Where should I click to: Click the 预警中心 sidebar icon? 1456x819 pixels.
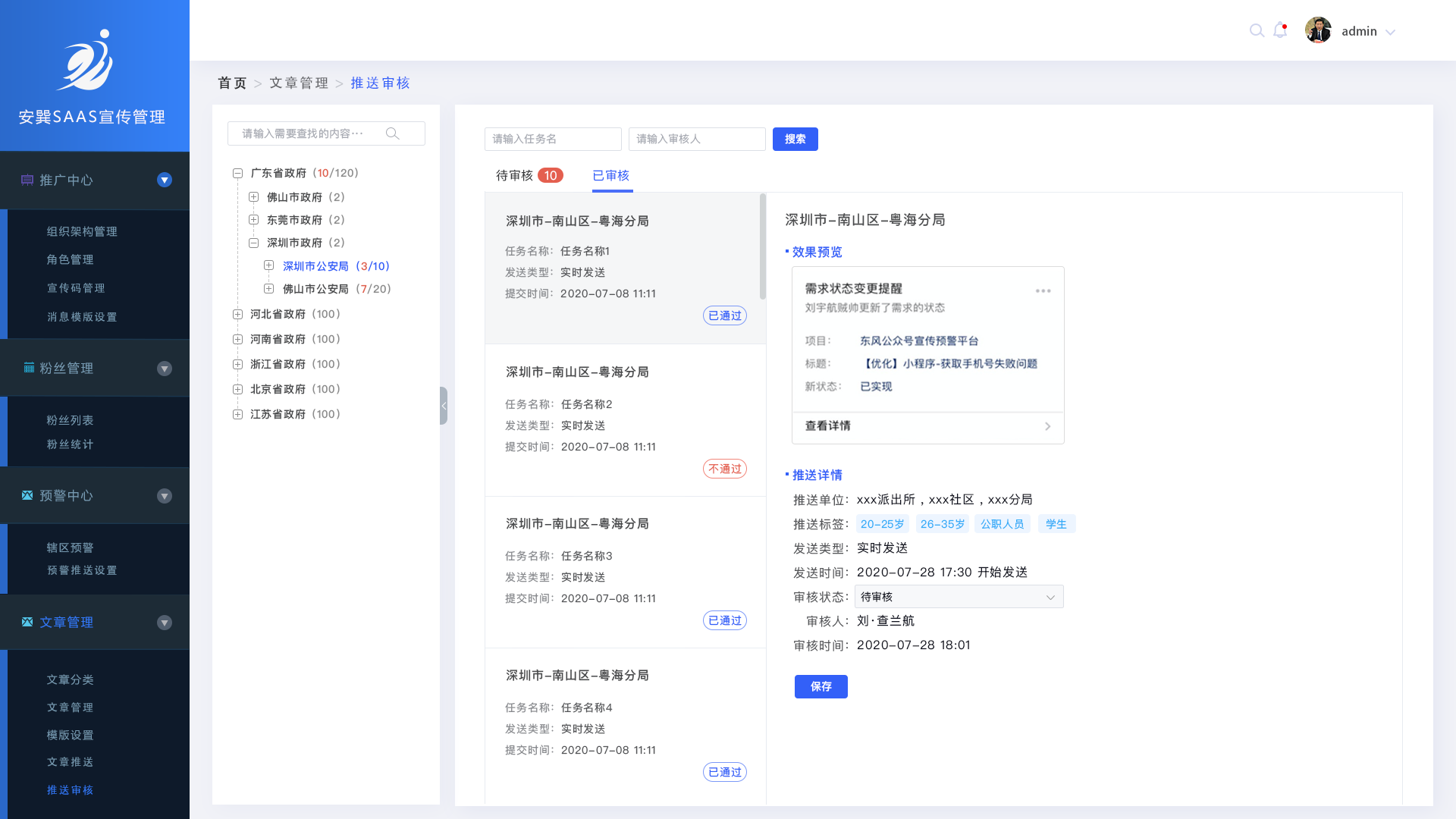(27, 495)
